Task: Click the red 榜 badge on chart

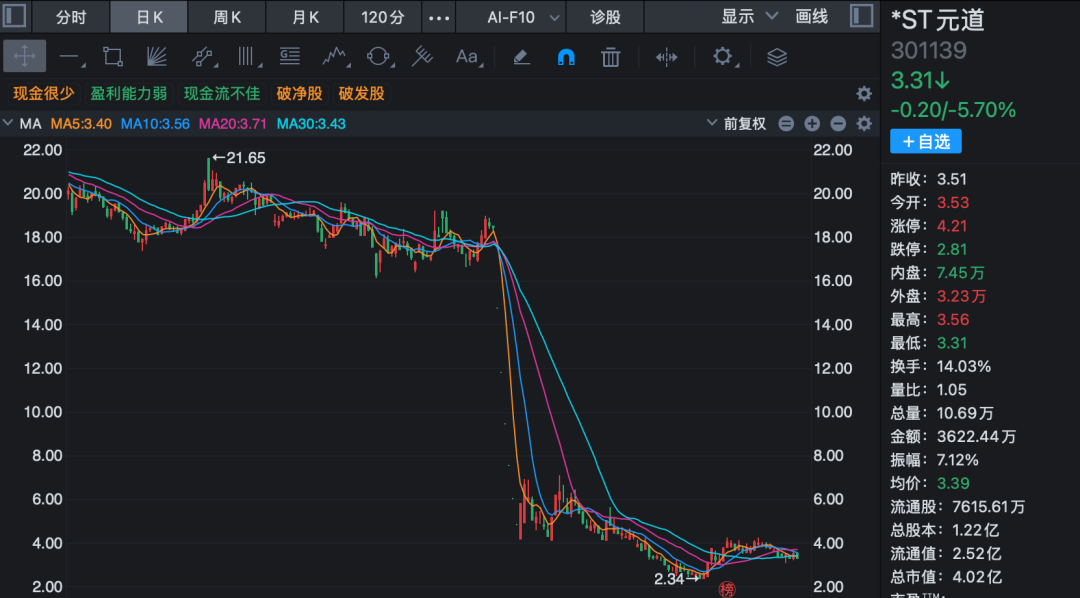Action: point(727,589)
